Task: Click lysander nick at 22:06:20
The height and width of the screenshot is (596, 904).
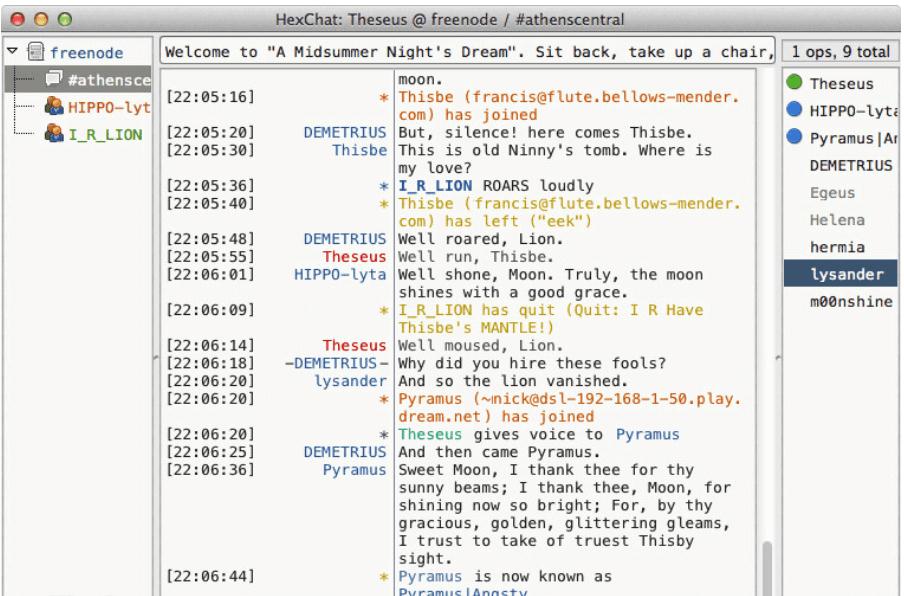Action: point(350,381)
